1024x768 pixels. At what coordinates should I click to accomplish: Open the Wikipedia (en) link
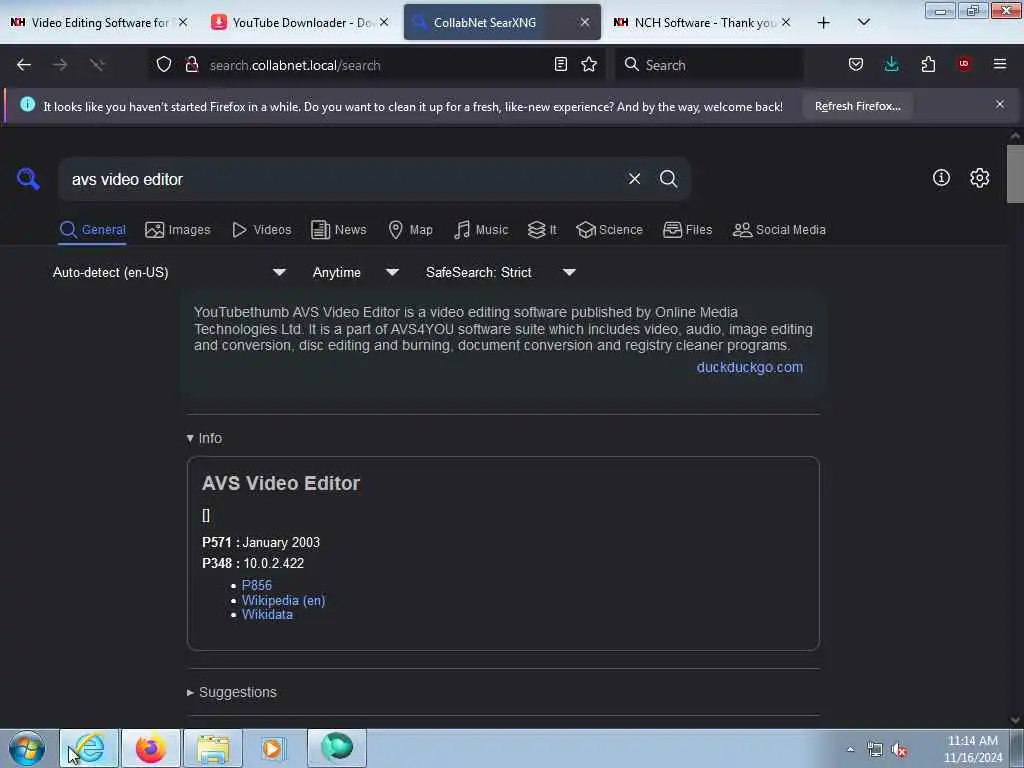coord(283,600)
